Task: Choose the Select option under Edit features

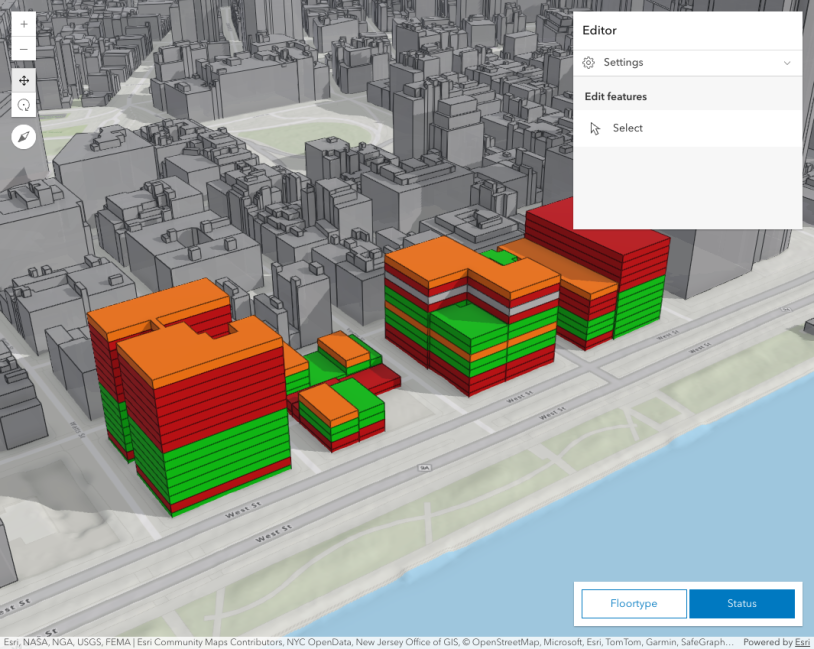Action: click(x=628, y=128)
